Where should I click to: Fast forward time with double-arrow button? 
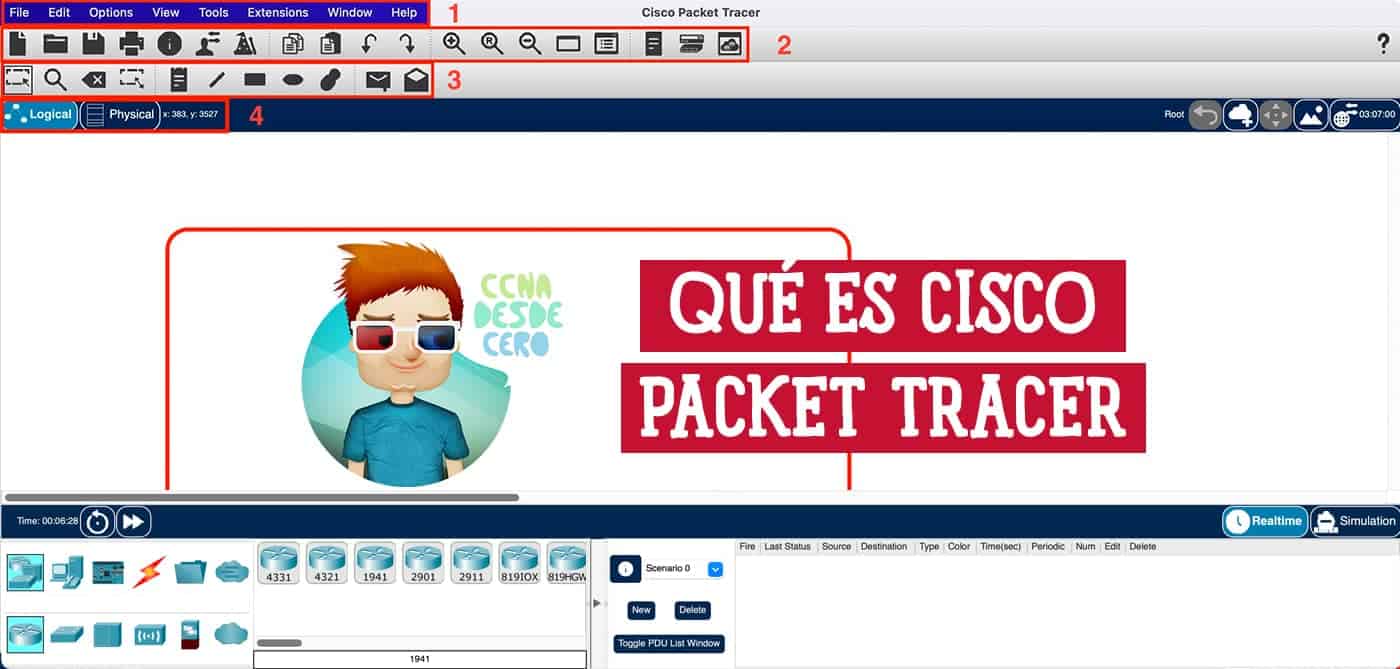point(134,521)
